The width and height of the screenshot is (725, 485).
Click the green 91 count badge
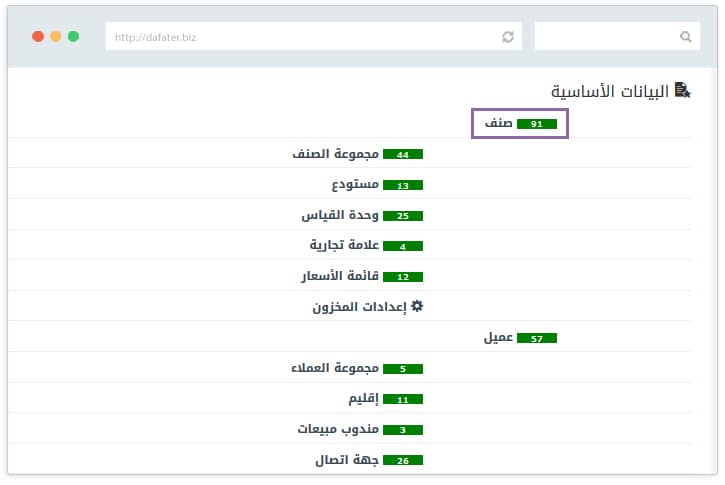pos(536,124)
